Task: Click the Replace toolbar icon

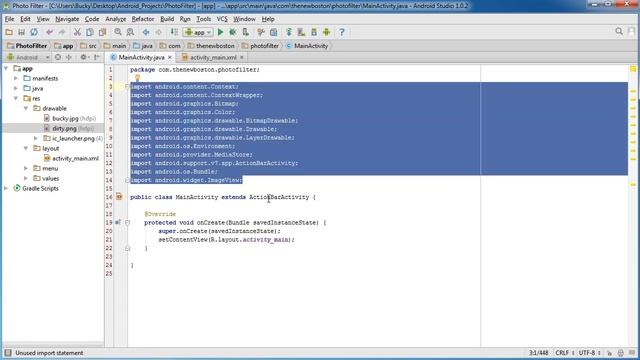Action: point(130,32)
